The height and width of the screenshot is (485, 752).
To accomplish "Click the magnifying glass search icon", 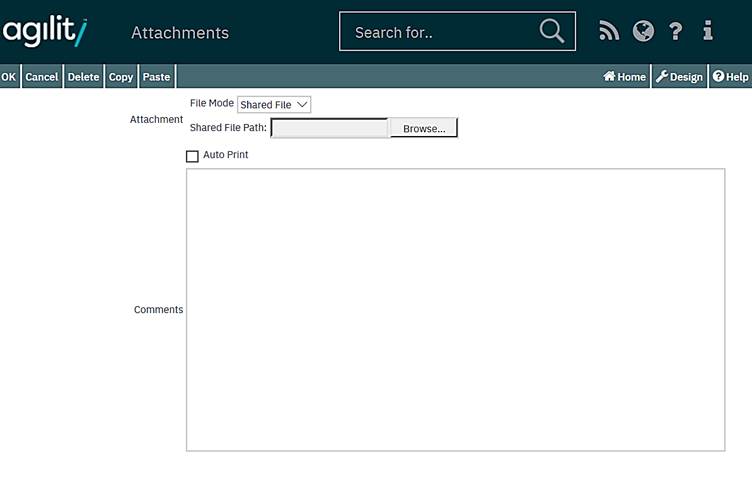I will (x=551, y=32).
